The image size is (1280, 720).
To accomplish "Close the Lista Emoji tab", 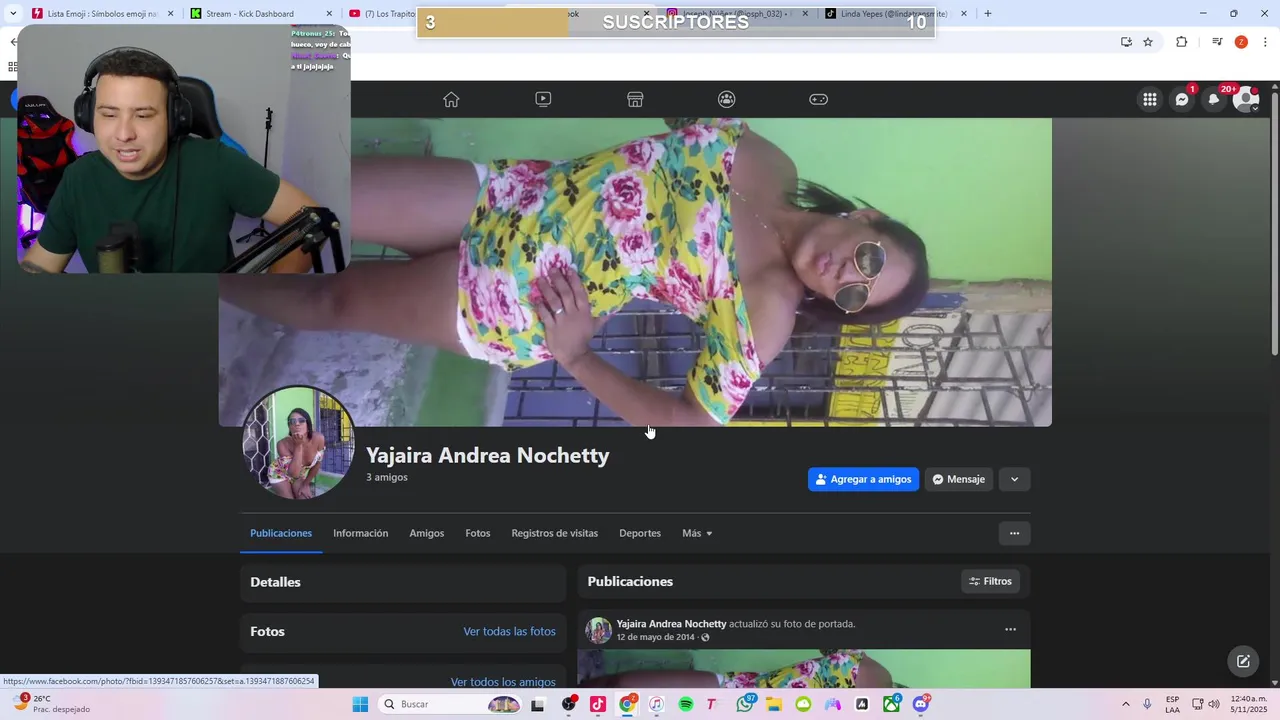I will (170, 14).
